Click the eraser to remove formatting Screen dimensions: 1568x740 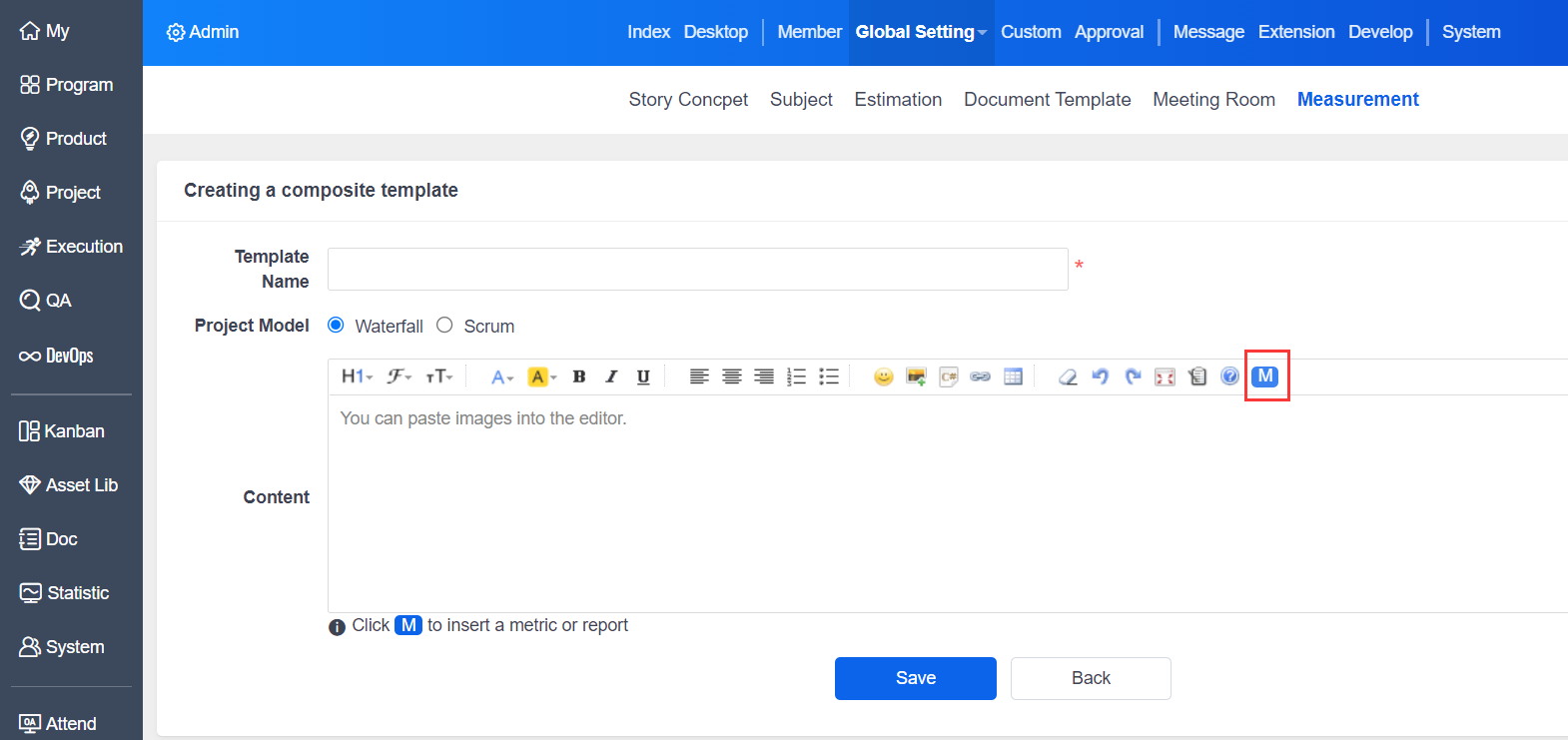1068,376
